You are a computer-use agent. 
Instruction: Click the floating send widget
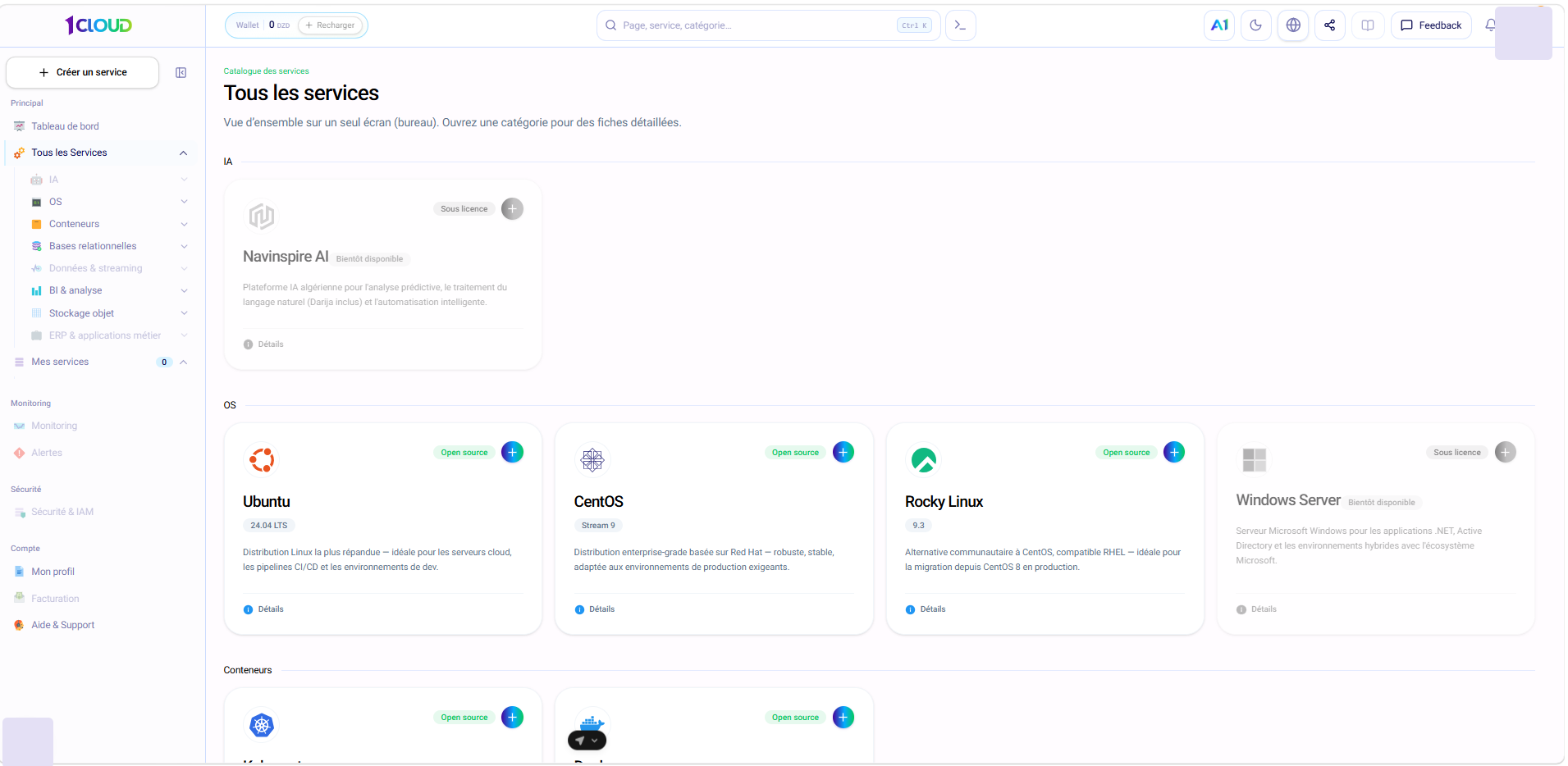[587, 740]
